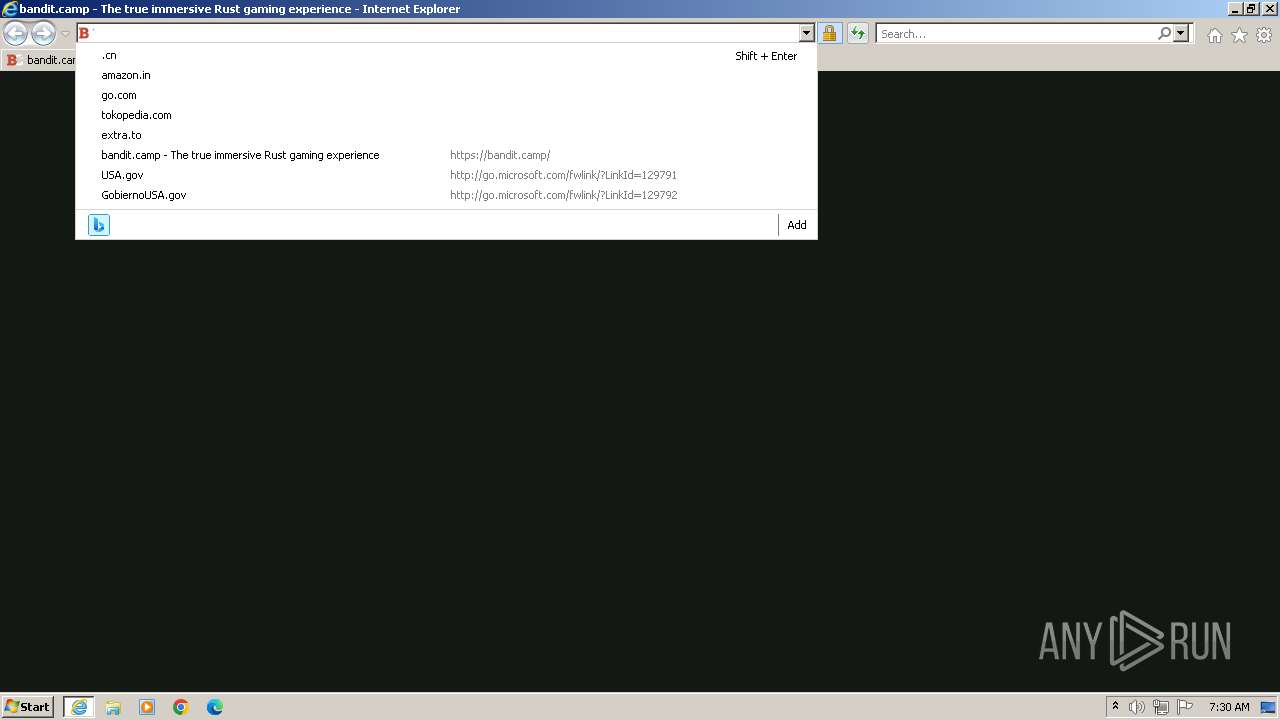Image resolution: width=1280 pixels, height=720 pixels.
Task: Go to the Home page icon
Action: pyautogui.click(x=1214, y=35)
